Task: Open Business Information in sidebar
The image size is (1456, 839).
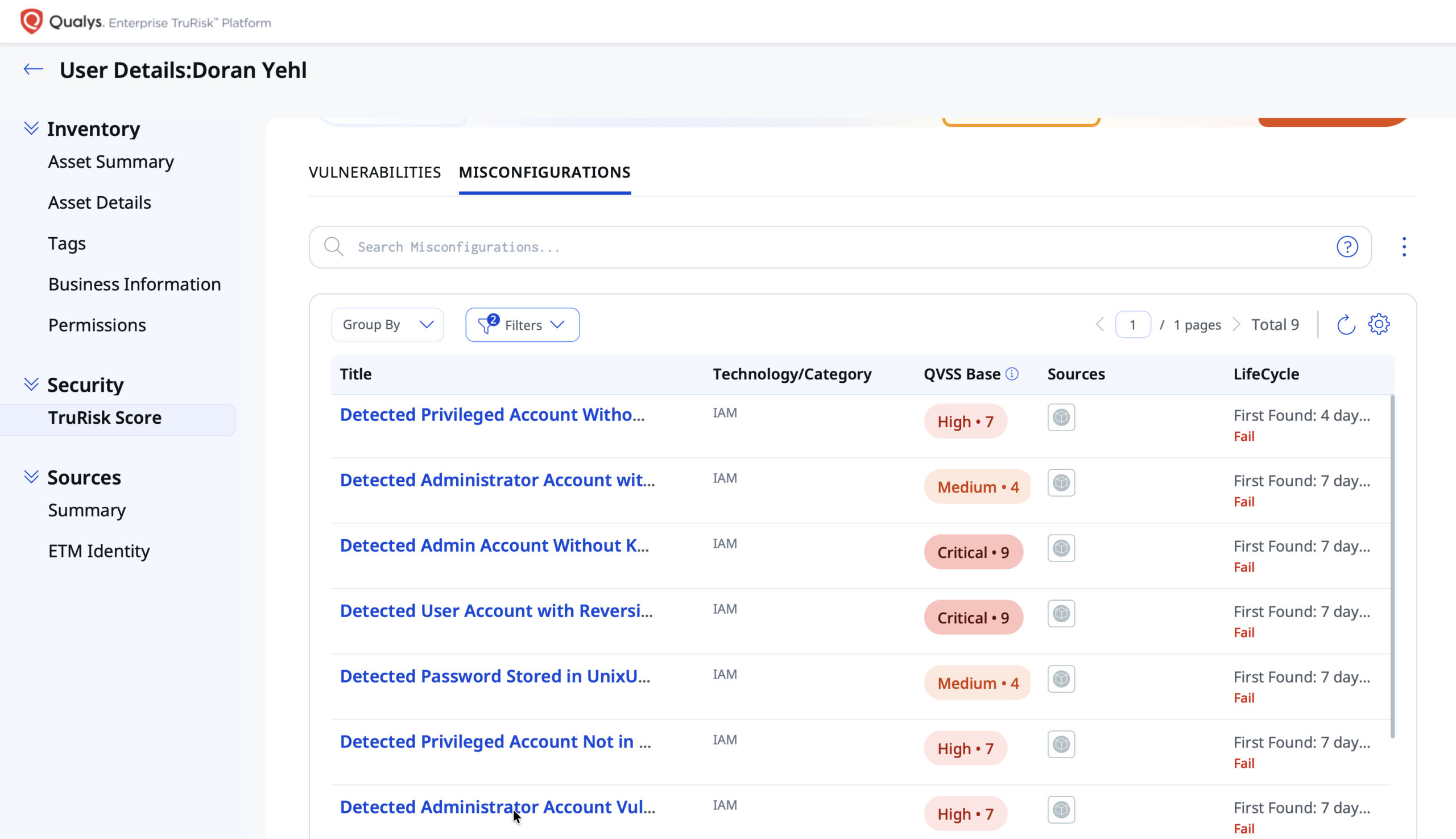Action: 134,284
